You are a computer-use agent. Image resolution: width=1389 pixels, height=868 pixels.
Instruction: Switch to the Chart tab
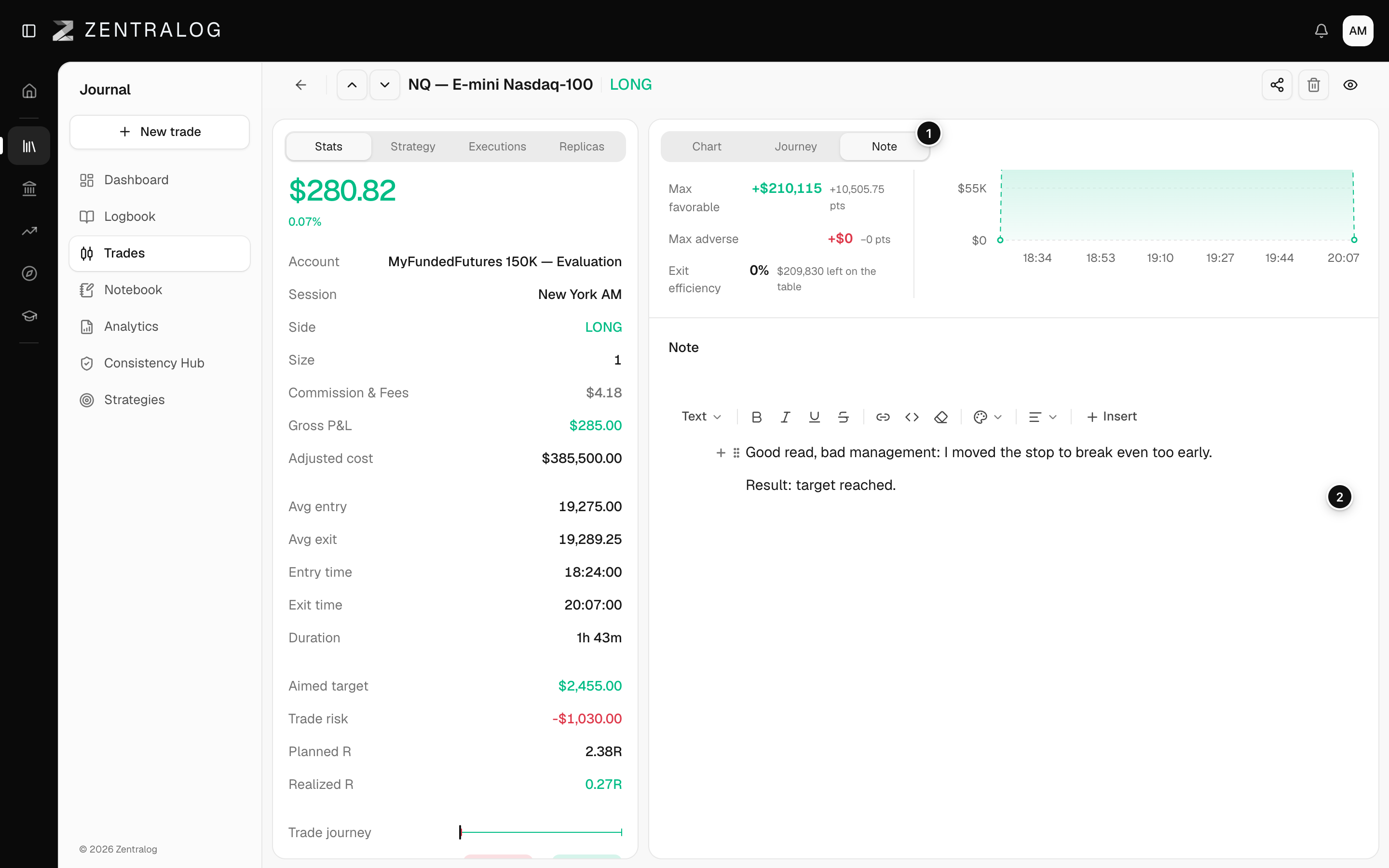(707, 147)
